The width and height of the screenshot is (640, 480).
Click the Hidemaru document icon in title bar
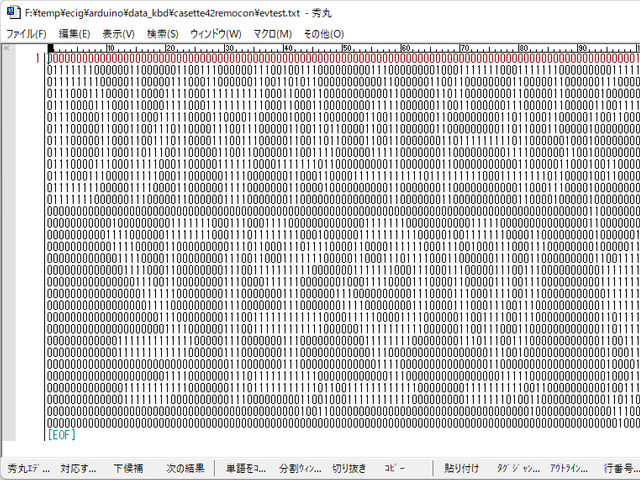tap(12, 10)
